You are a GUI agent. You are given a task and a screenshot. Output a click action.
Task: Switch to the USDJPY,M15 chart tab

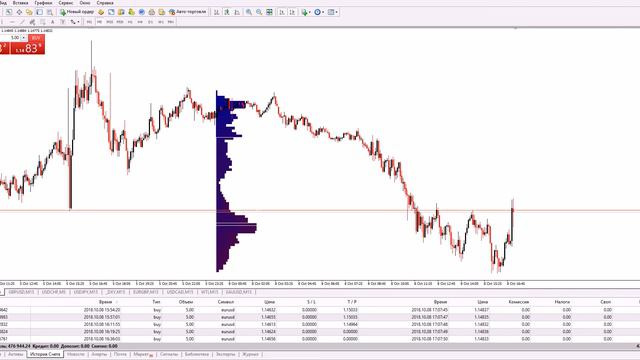point(86,292)
